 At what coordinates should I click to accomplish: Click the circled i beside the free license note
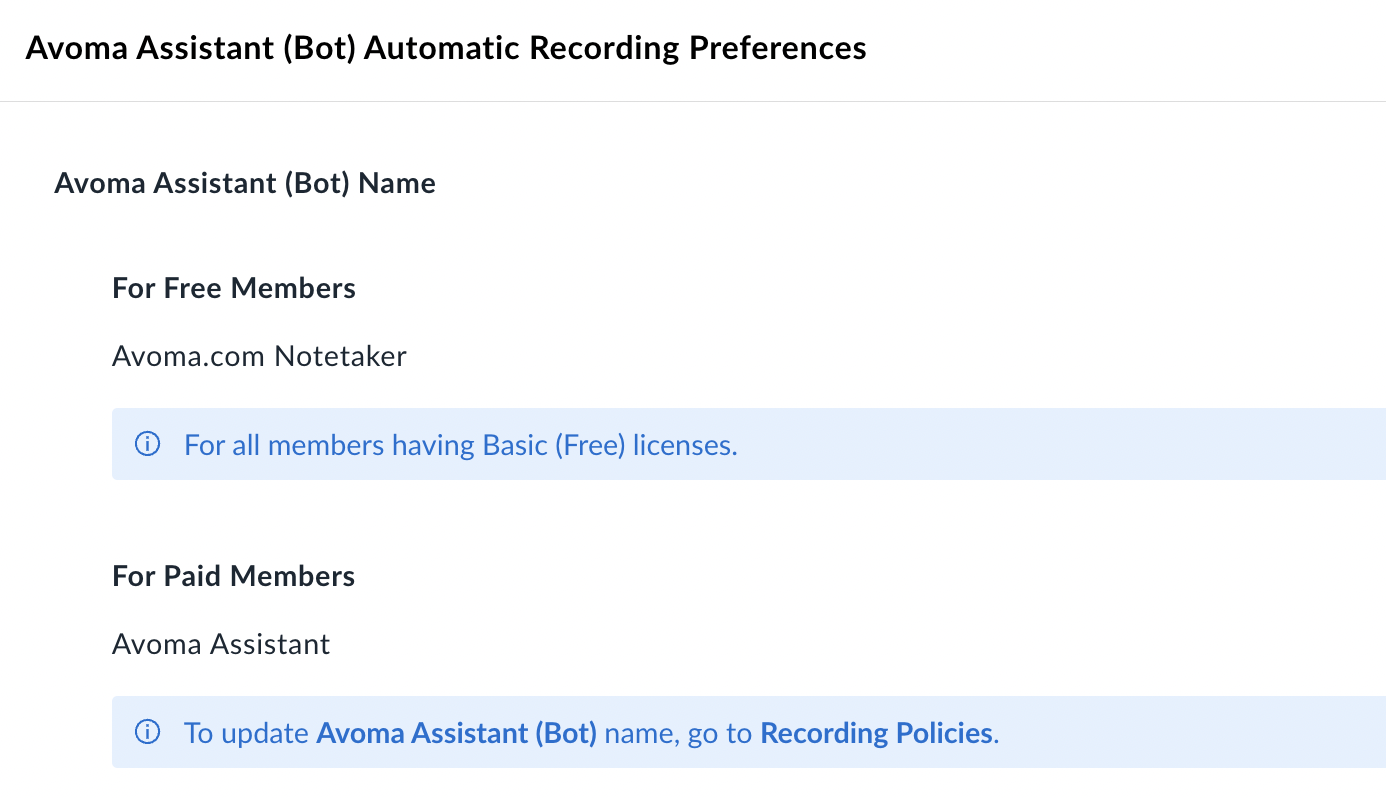pos(147,443)
